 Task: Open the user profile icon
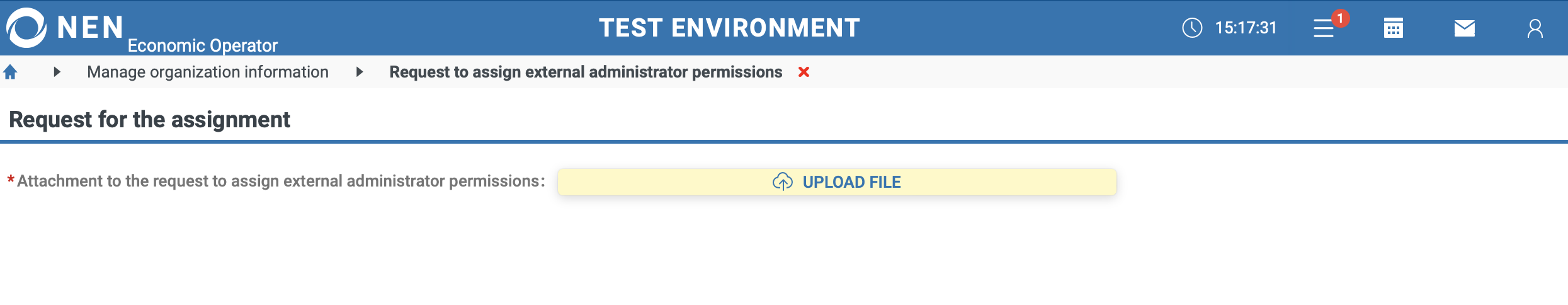click(1535, 28)
